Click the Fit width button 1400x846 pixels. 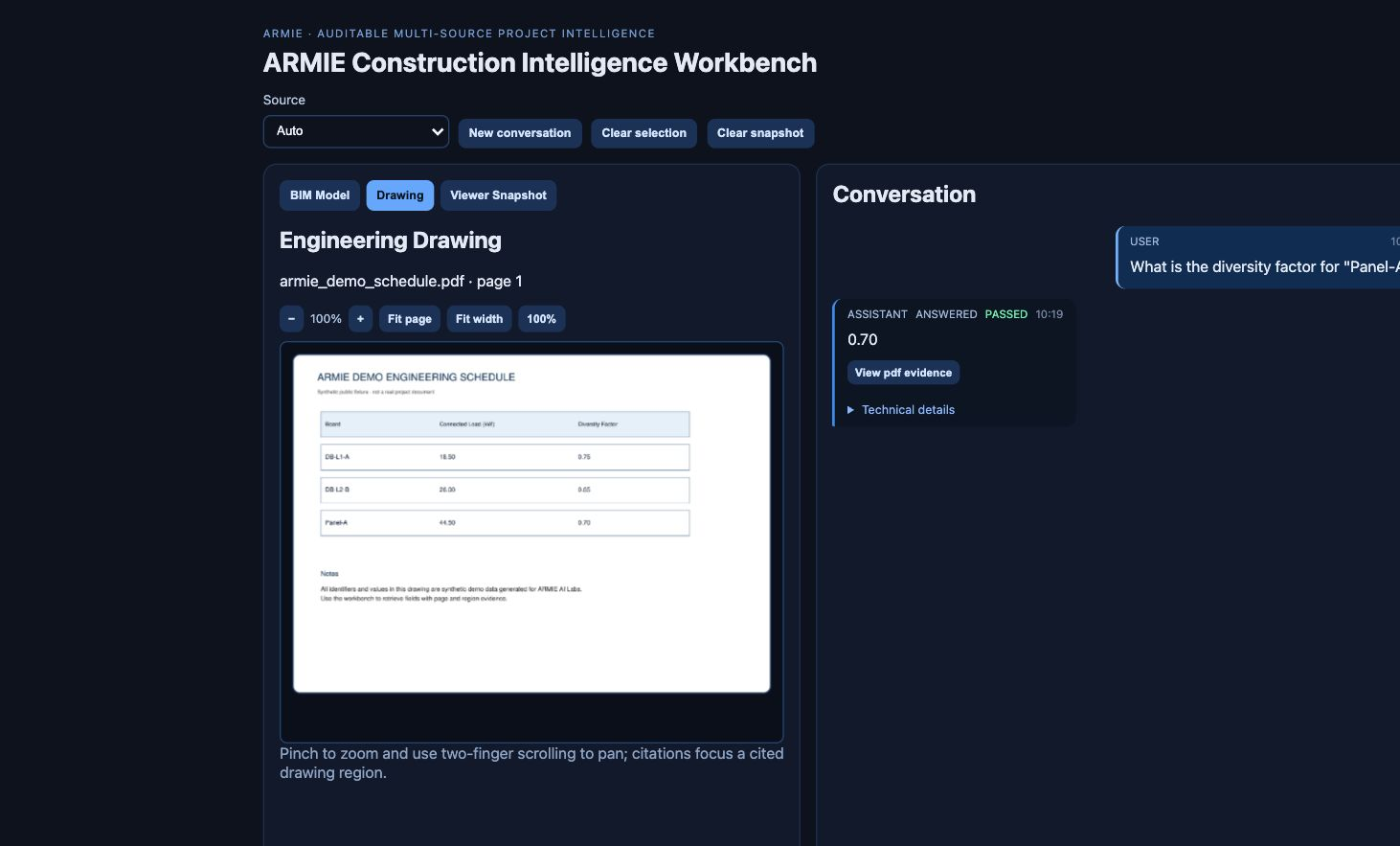click(x=479, y=319)
